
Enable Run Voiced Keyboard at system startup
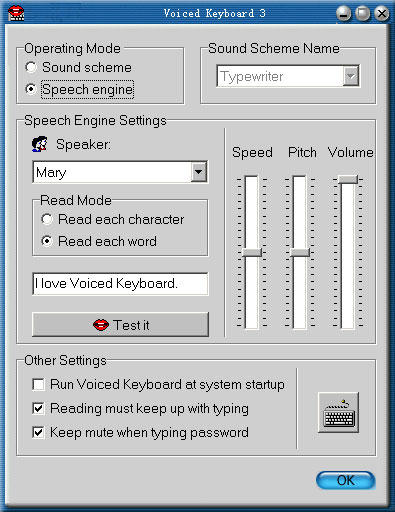point(38,384)
